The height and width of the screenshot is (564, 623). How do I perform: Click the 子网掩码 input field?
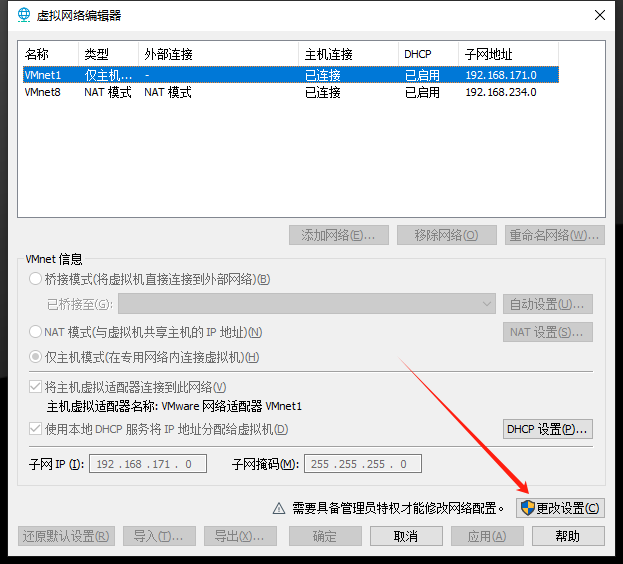363,464
